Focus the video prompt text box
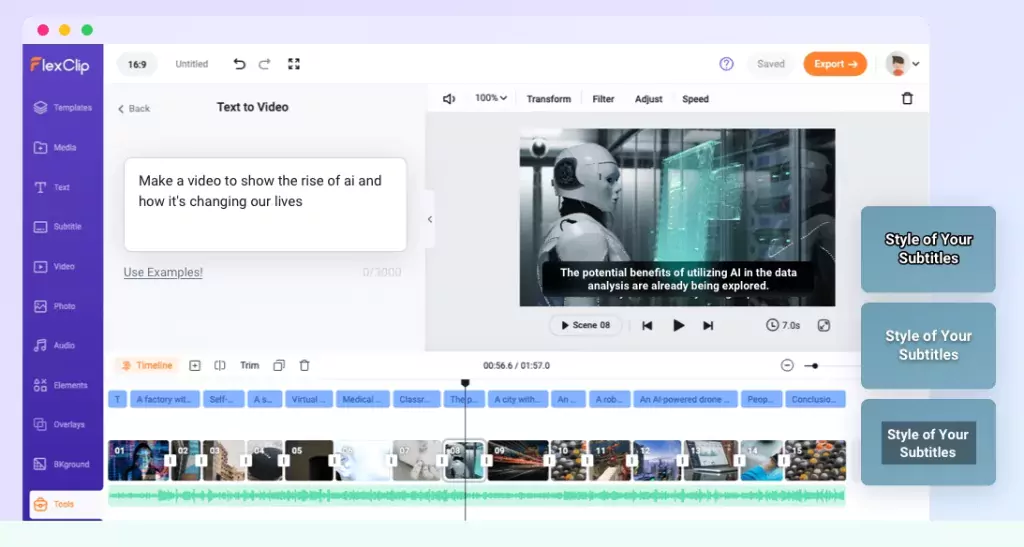 [x=265, y=204]
